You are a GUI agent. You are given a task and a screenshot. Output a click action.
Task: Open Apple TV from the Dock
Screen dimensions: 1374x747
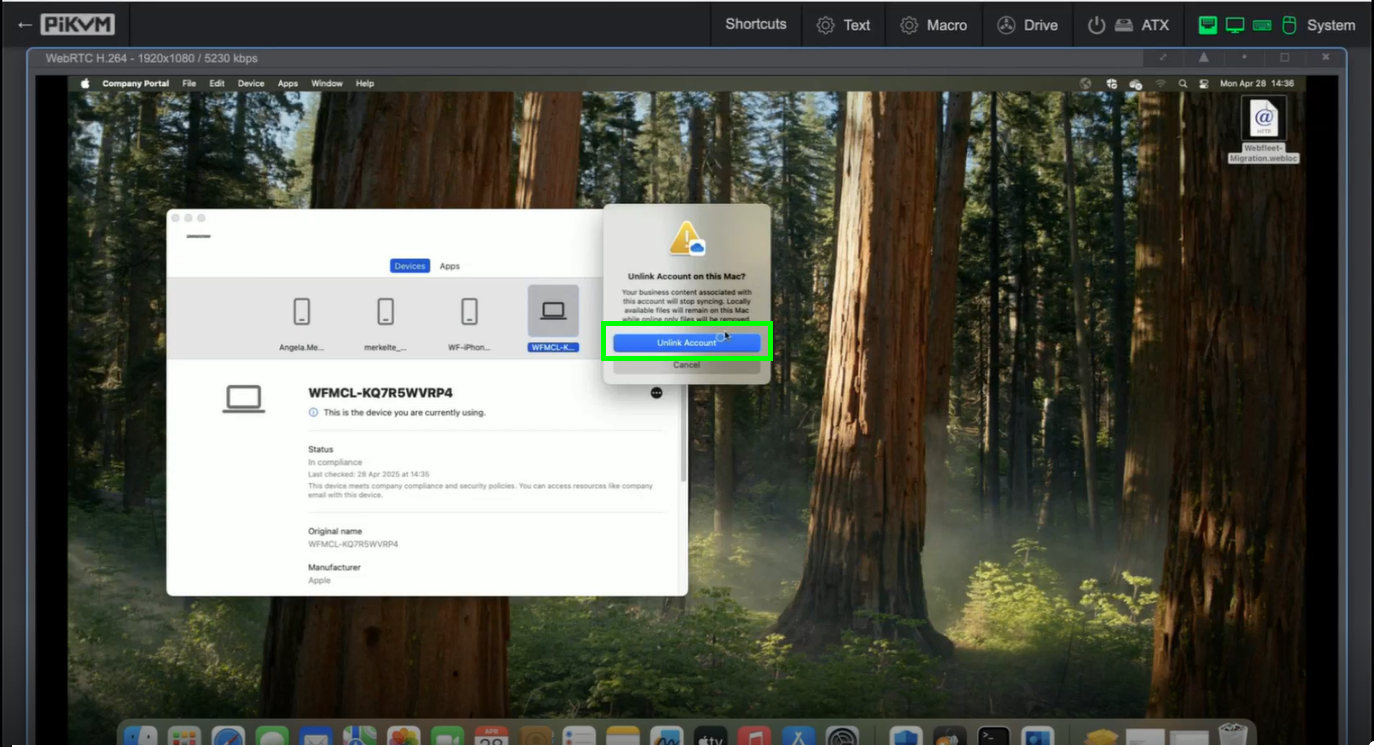pyautogui.click(x=710, y=738)
